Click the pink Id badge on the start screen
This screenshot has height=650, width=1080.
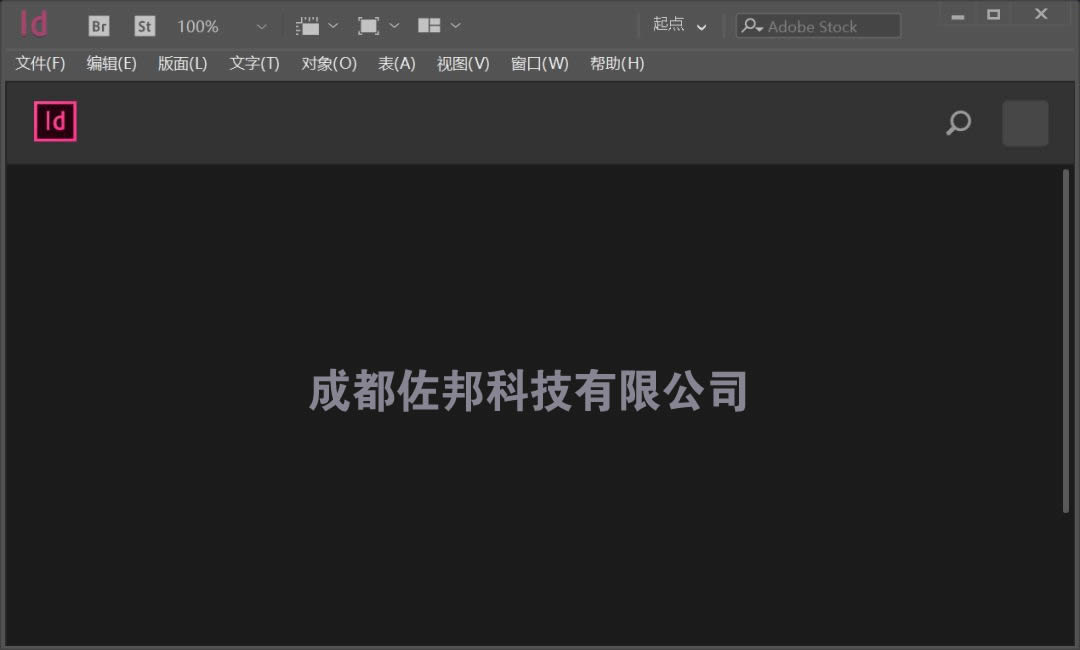pyautogui.click(x=55, y=121)
